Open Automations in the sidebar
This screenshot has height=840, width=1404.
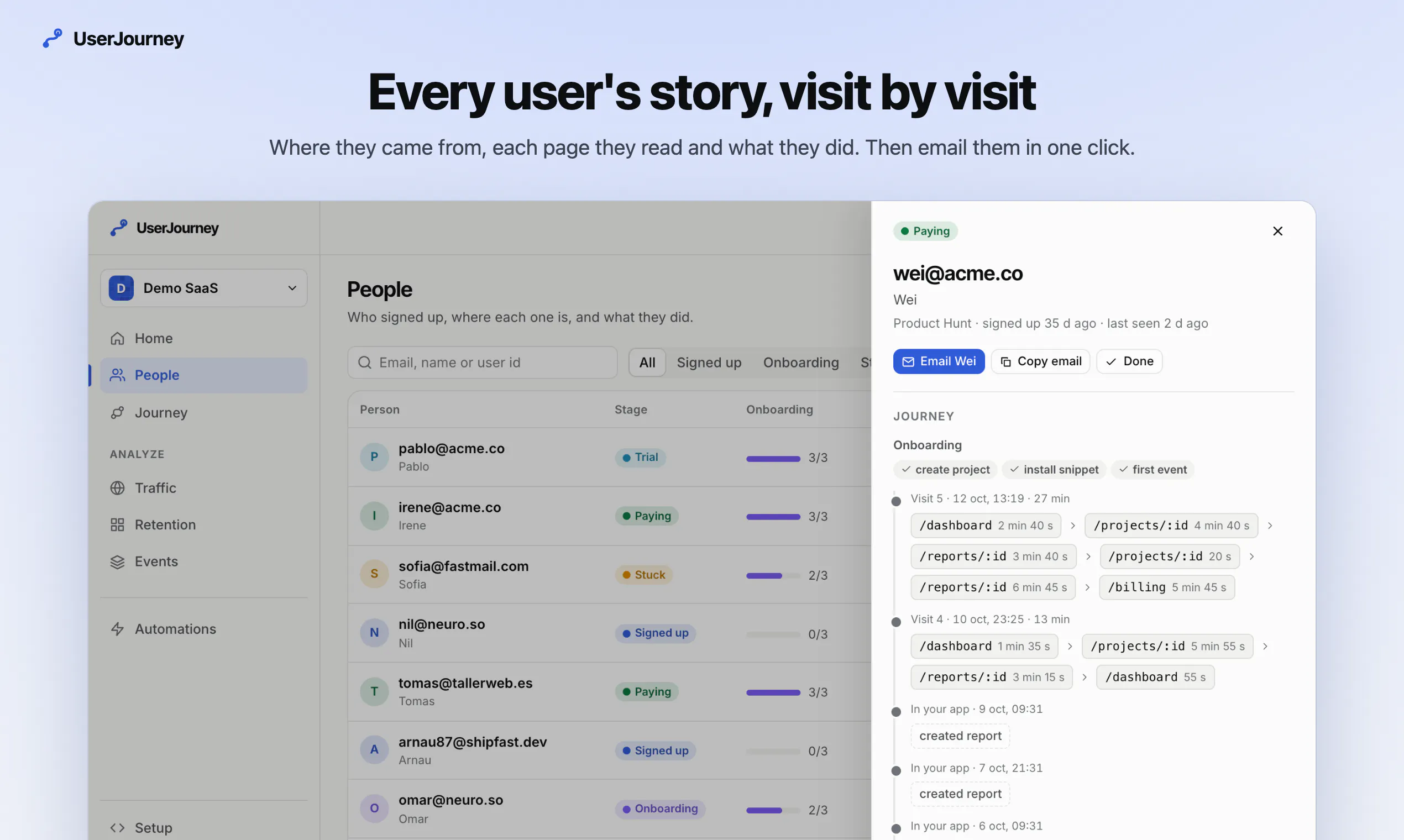click(204, 629)
